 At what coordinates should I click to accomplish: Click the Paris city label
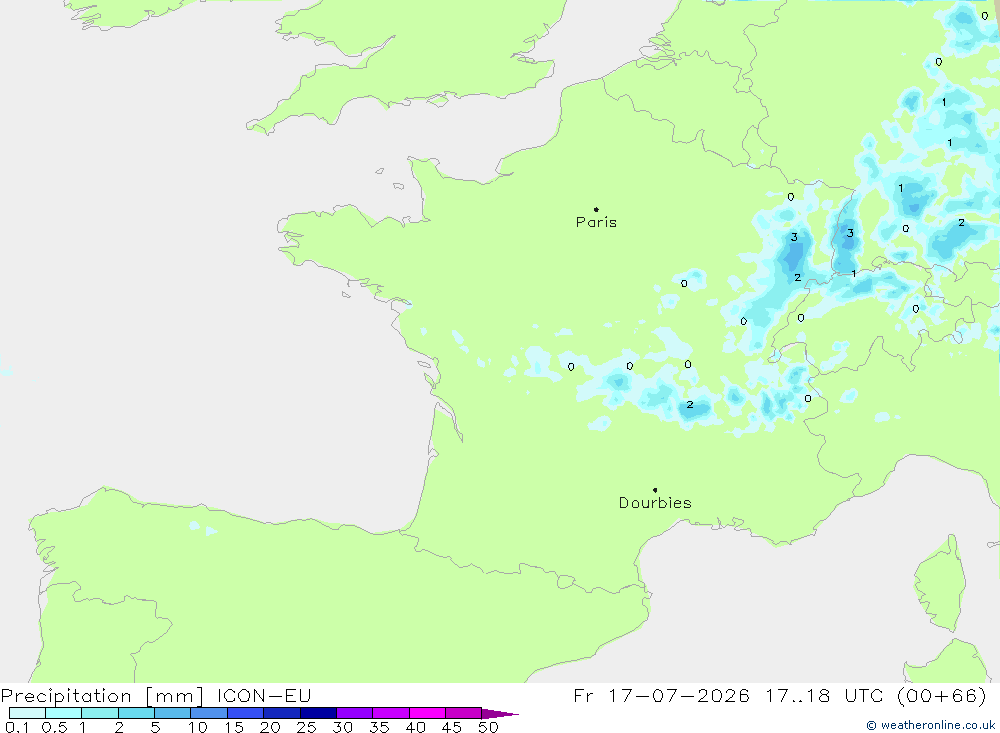click(596, 222)
